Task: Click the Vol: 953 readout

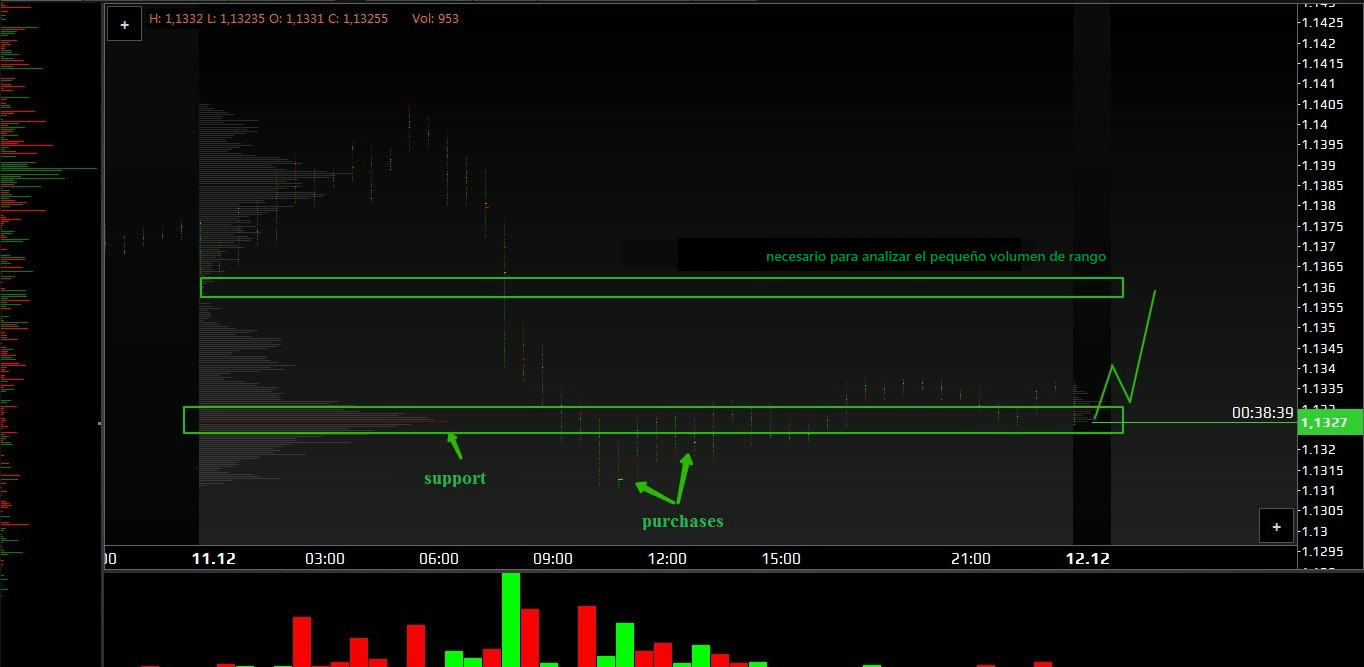Action: 435,18
